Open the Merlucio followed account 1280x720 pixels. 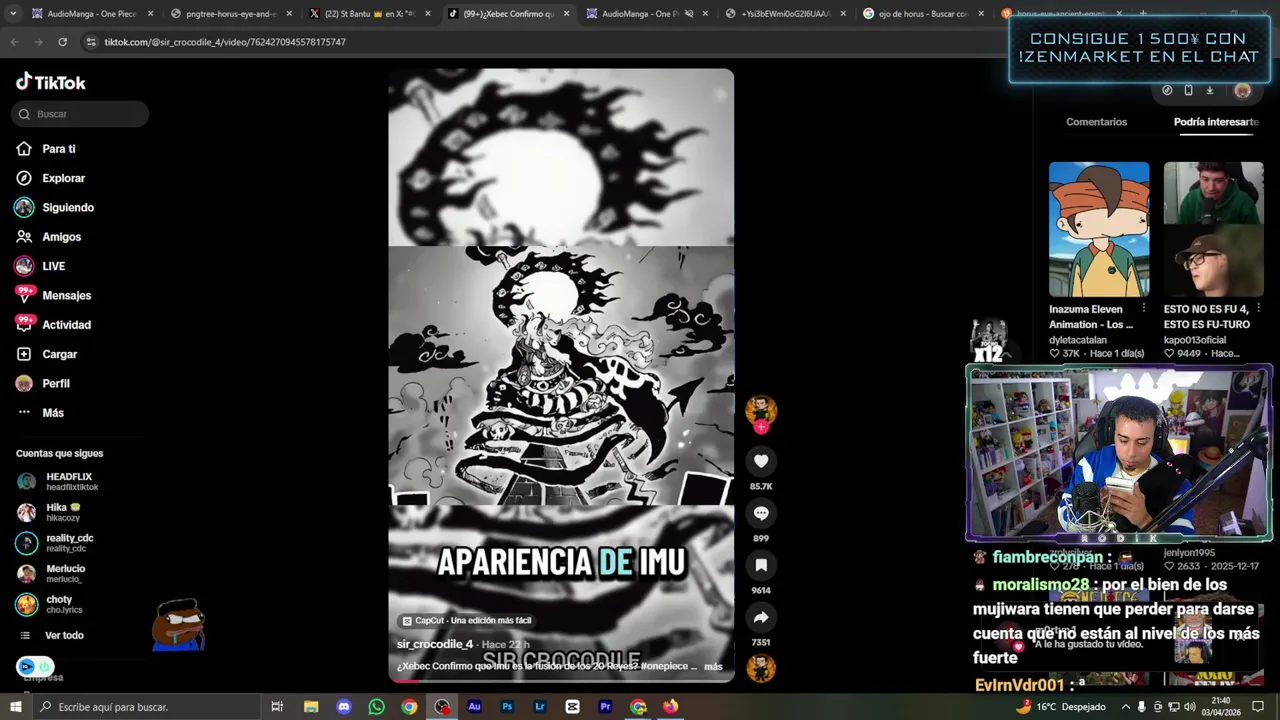pyautogui.click(x=51, y=574)
